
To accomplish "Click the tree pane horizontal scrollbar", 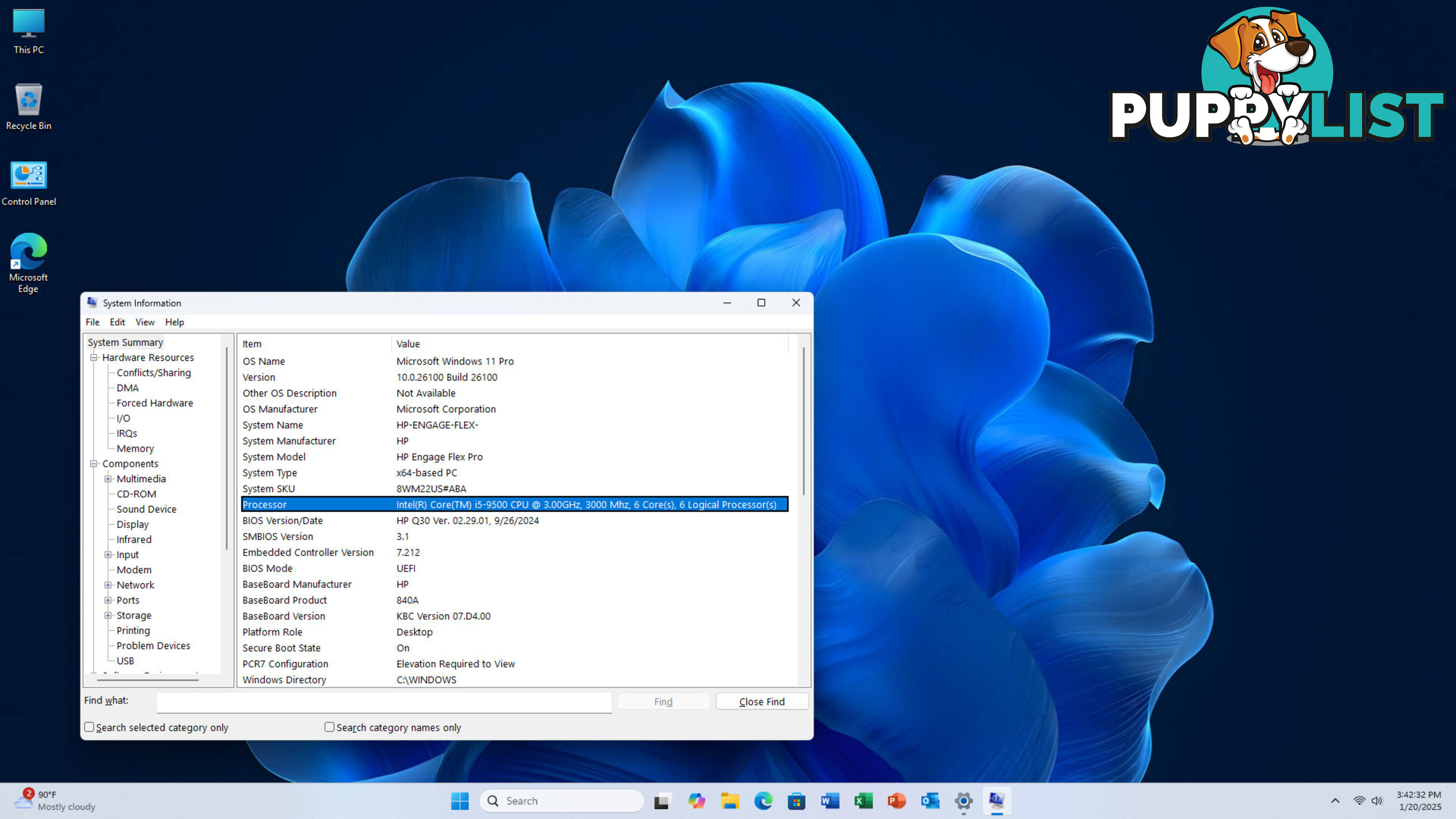I will [x=148, y=679].
